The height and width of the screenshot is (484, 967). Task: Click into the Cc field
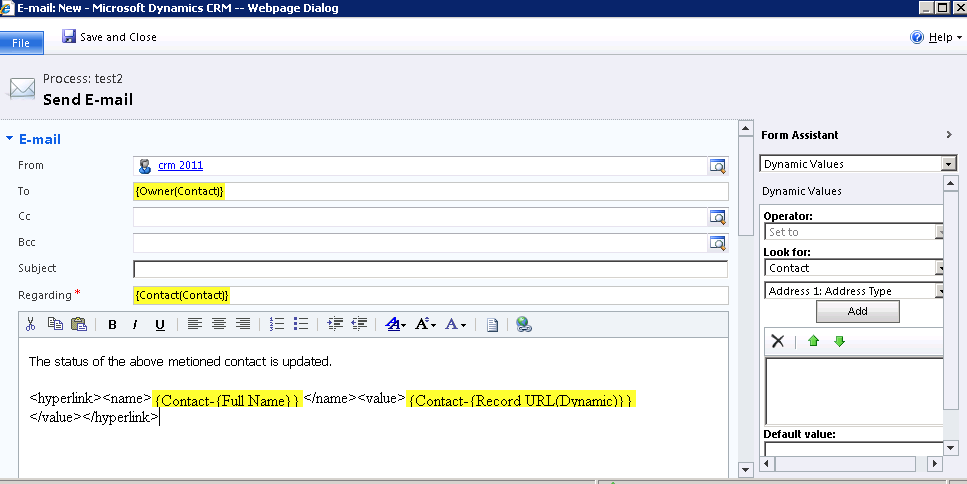coord(420,216)
